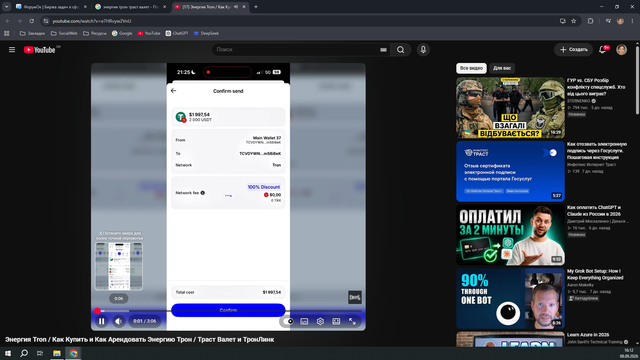The width and height of the screenshot is (640, 360).
Task: Click the YouTube search magnifier button
Action: (400, 50)
